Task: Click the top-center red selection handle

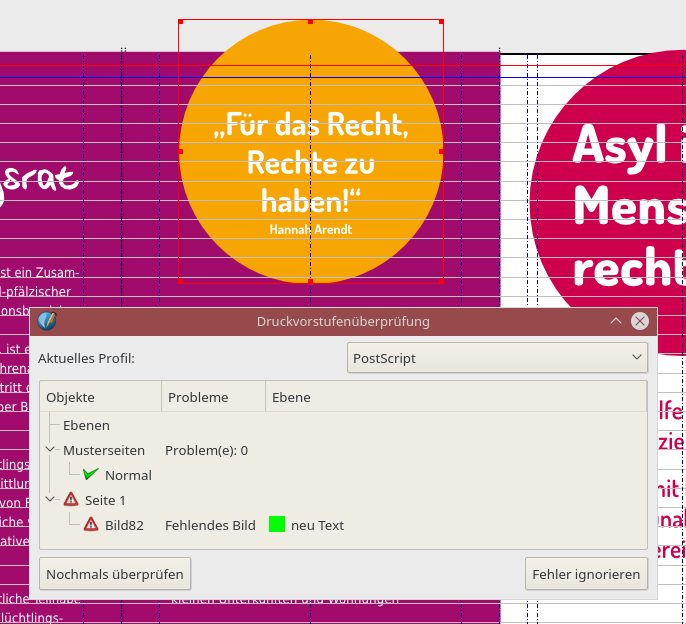Action: pyautogui.click(x=310, y=21)
